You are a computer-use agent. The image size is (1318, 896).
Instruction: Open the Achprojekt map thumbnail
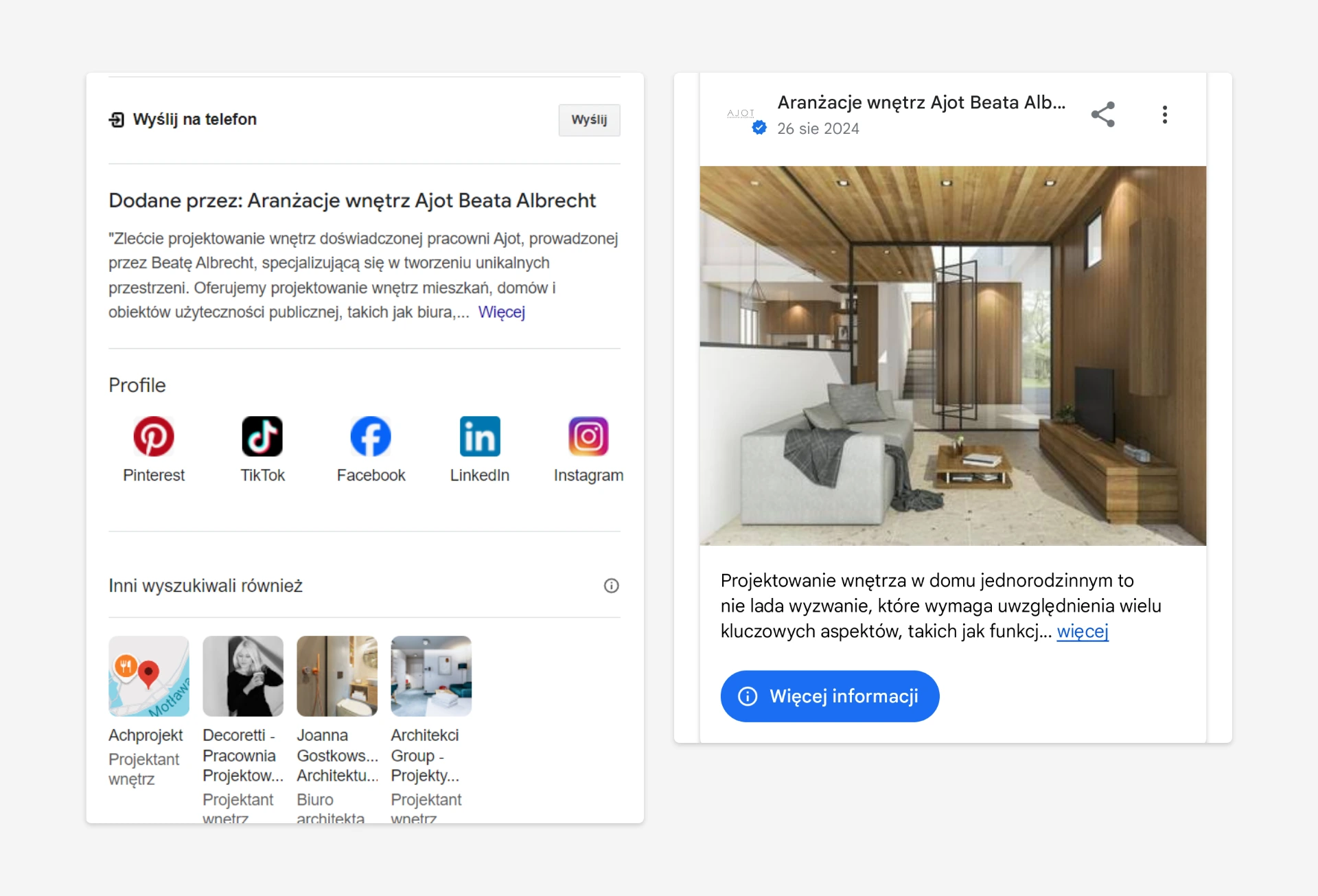click(x=149, y=676)
